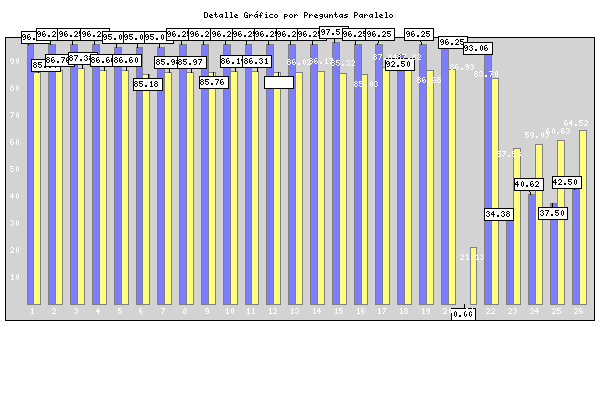Click the 37.50 data label

(x=553, y=213)
